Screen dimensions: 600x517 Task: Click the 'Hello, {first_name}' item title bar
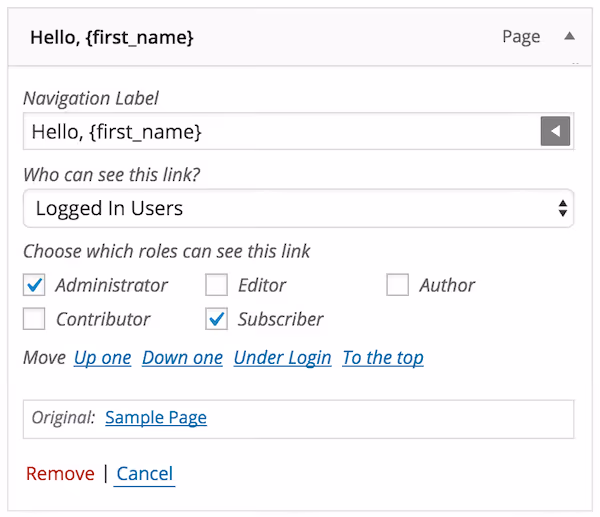[x=300, y=37]
